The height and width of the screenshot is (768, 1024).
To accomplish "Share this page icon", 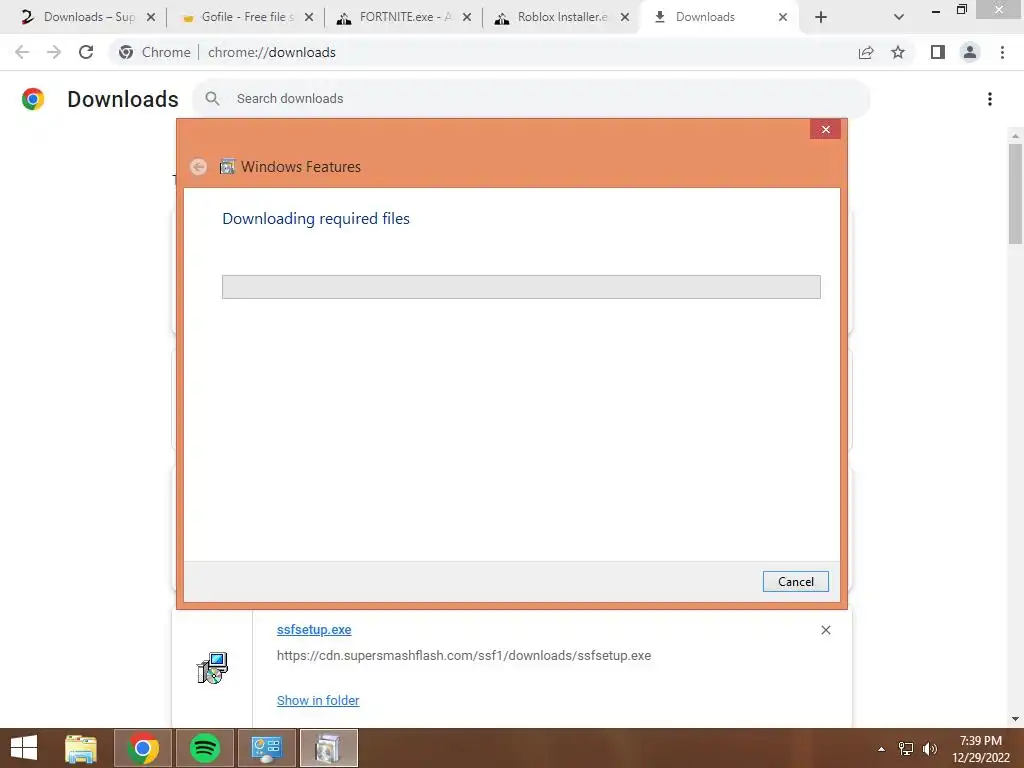I will click(866, 52).
